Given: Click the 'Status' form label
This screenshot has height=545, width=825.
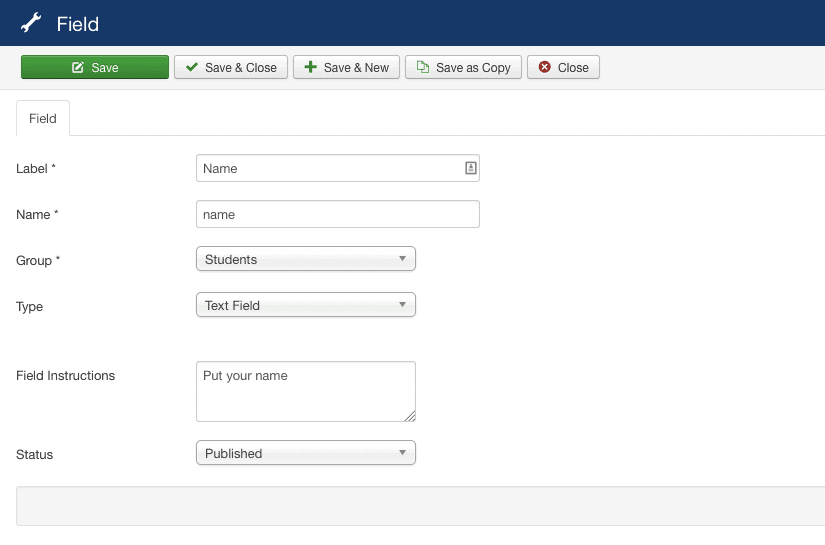Looking at the screenshot, I should point(35,454).
